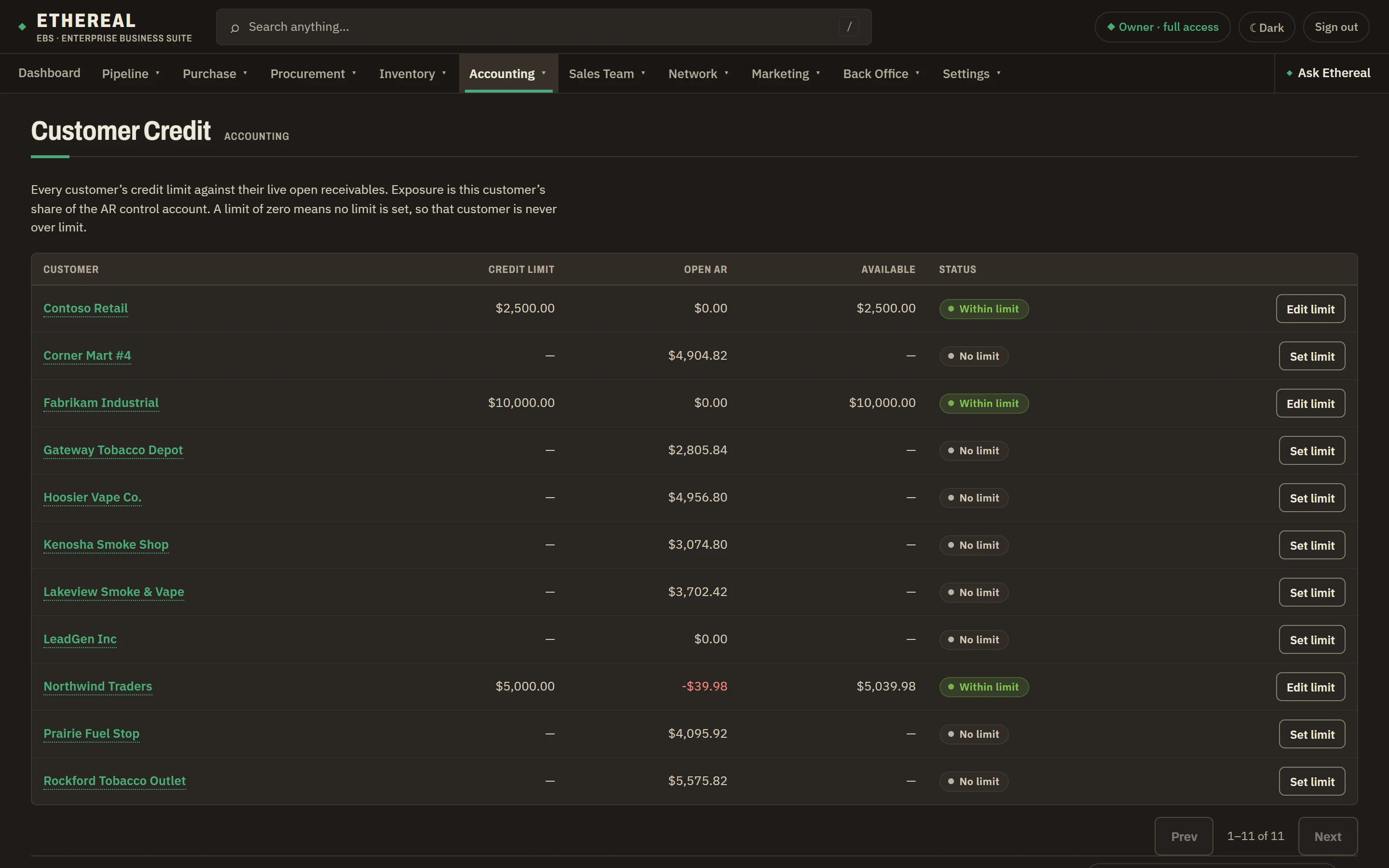
Task: Open Ask Ethereal assistant
Action: [x=1328, y=73]
